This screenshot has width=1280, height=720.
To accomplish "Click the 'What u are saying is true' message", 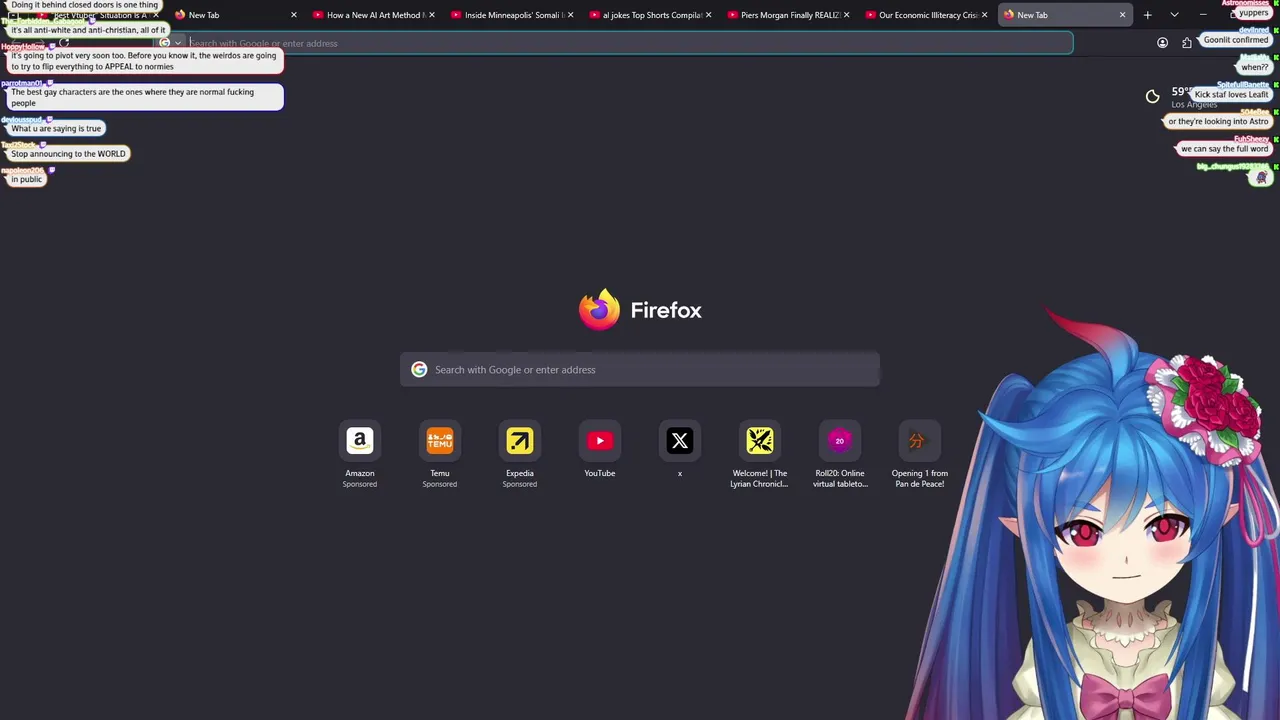I will tap(56, 128).
